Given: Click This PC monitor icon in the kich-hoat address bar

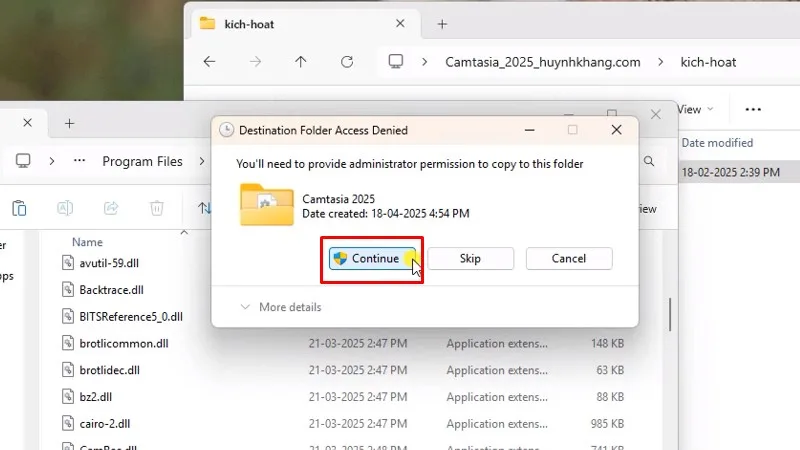Looking at the screenshot, I should (x=395, y=62).
